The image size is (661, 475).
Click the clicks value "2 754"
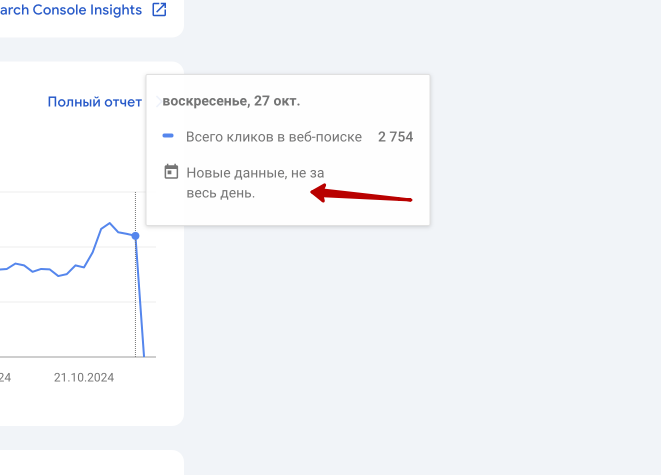point(395,137)
